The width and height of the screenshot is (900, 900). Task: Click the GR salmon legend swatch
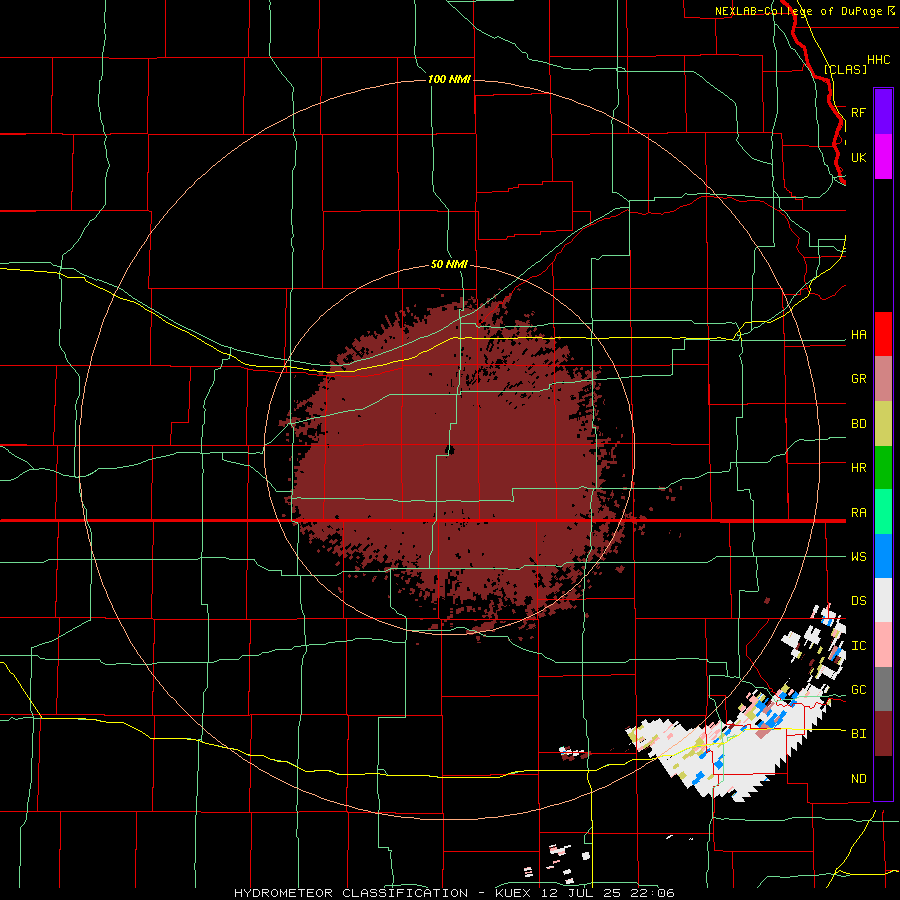coord(883,379)
